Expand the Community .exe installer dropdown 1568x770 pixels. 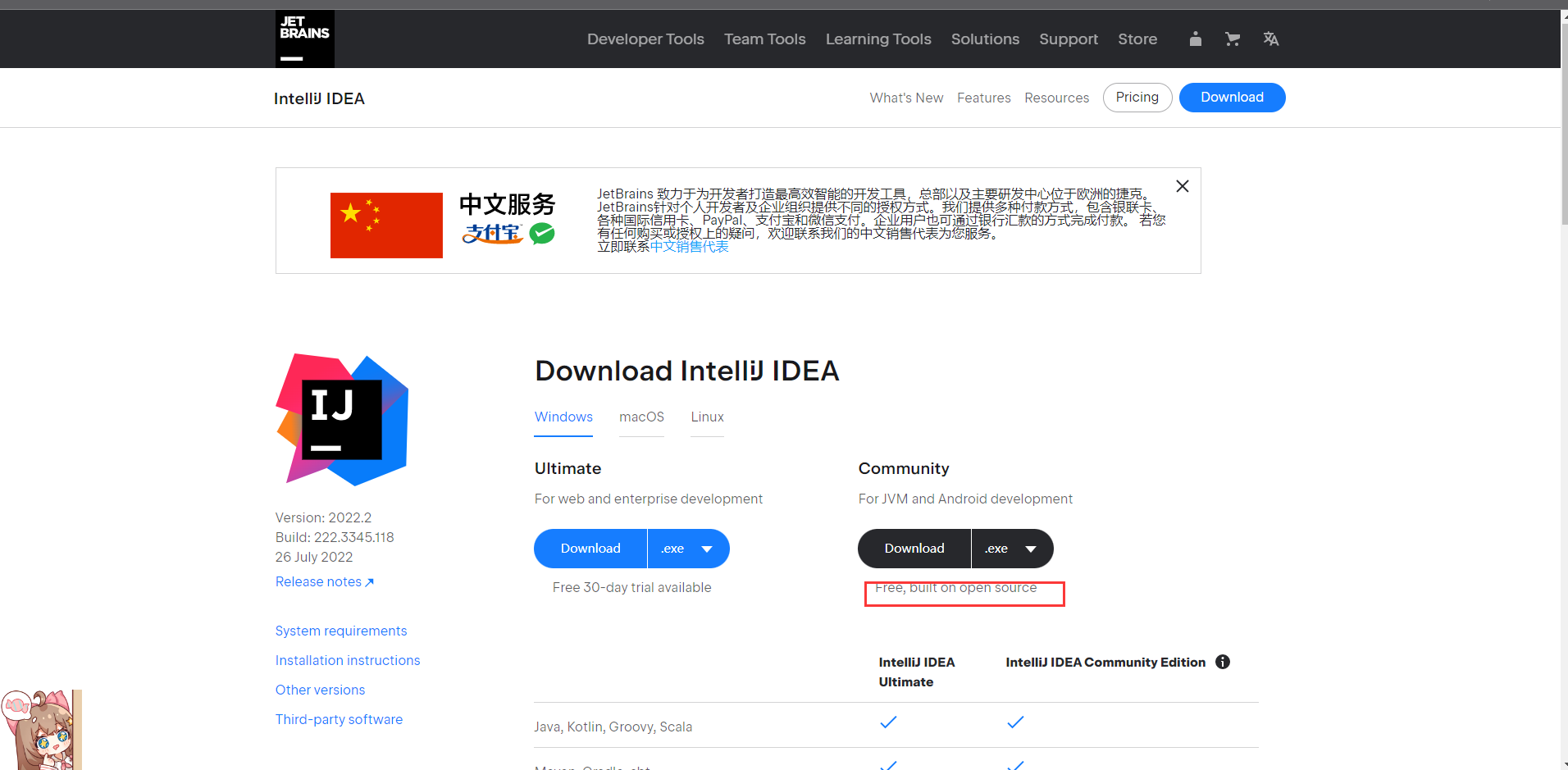tap(1013, 549)
